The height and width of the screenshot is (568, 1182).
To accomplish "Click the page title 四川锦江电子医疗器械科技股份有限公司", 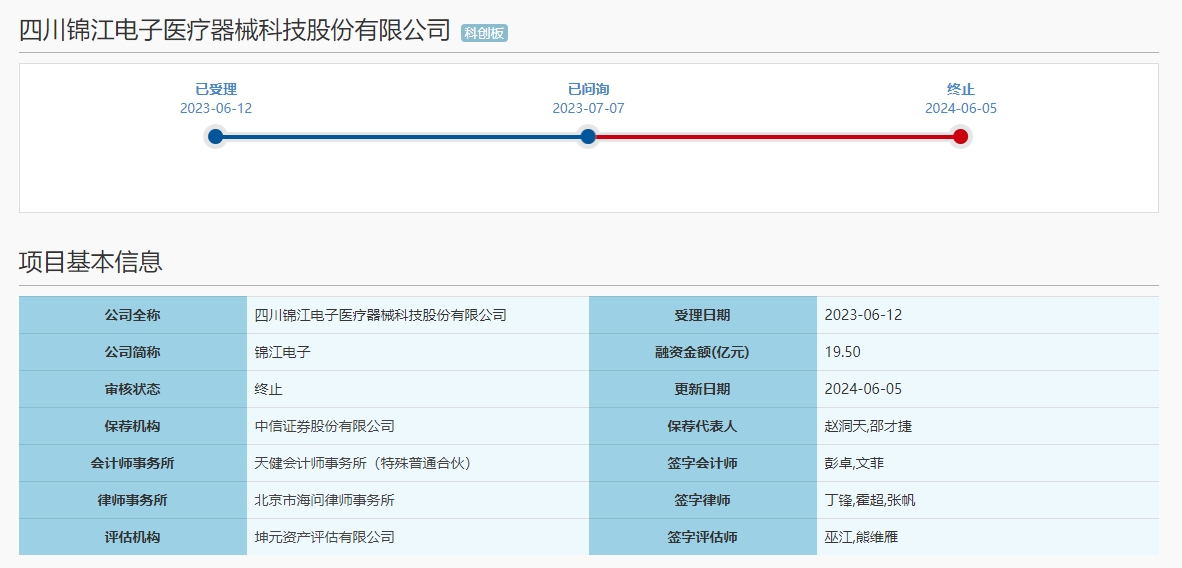I will (x=234, y=31).
